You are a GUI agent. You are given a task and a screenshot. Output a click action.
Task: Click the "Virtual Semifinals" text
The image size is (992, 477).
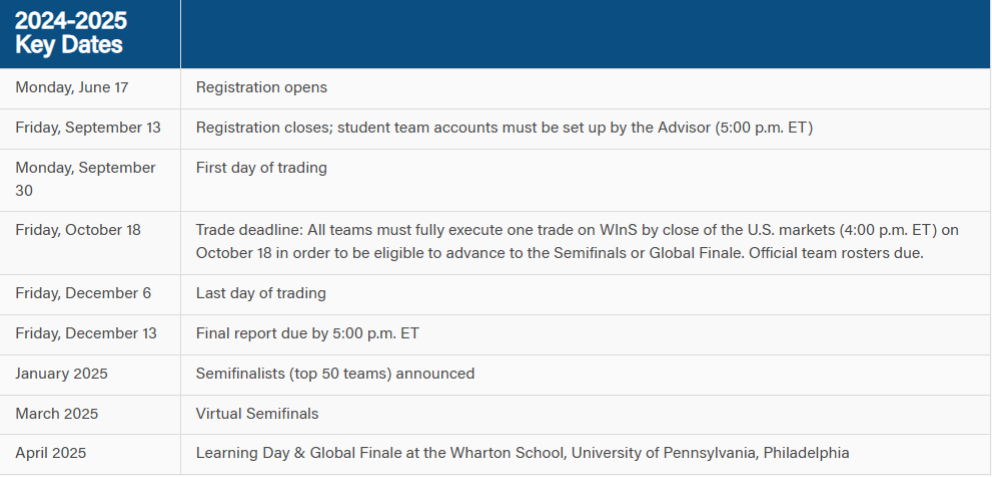[257, 413]
